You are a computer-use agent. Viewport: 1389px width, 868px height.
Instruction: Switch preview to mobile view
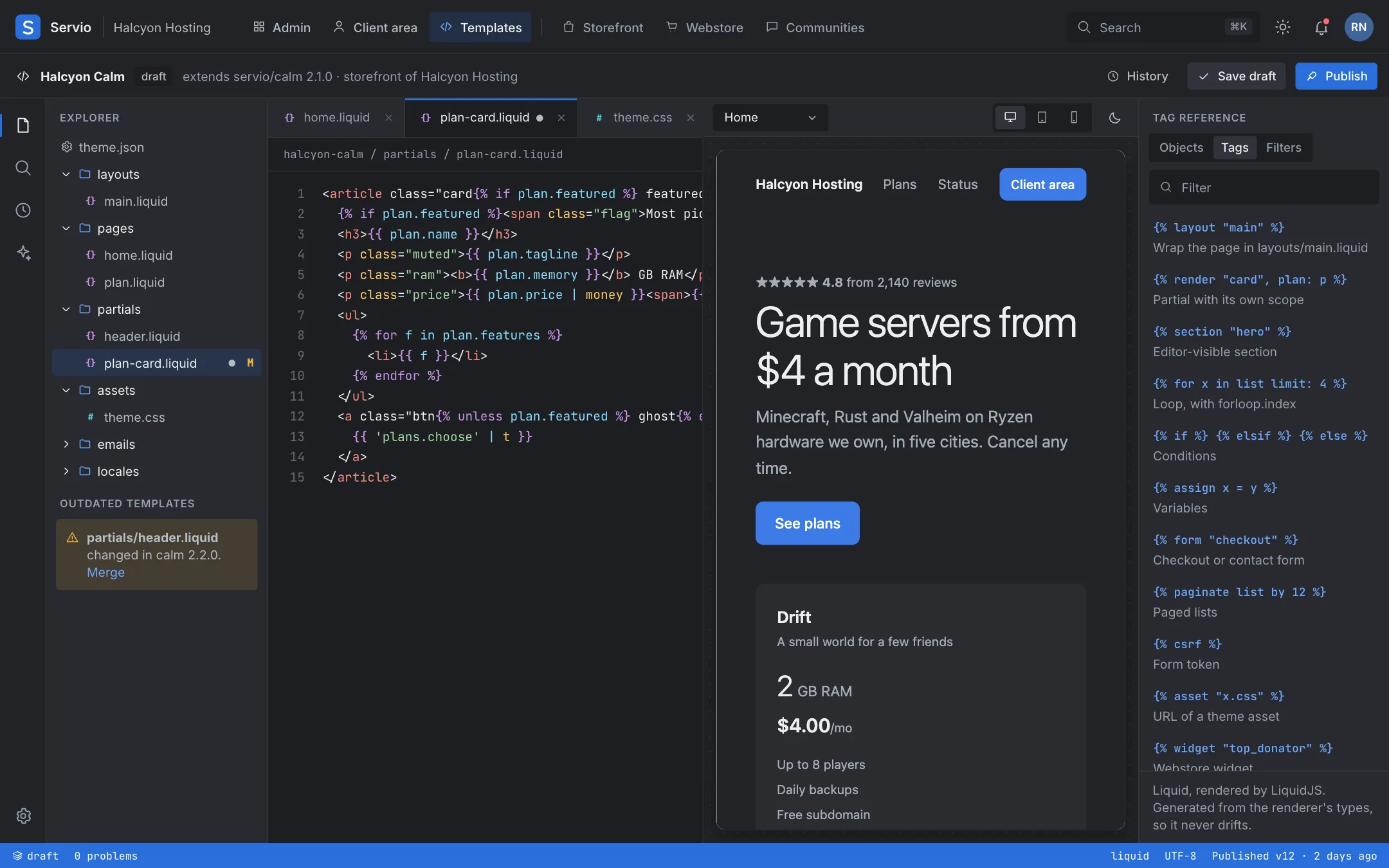pos(1073,118)
